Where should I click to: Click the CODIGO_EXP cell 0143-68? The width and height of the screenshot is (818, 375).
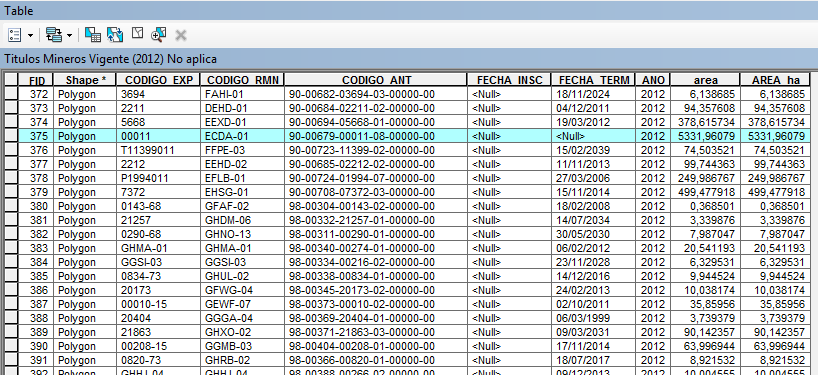tap(159, 206)
